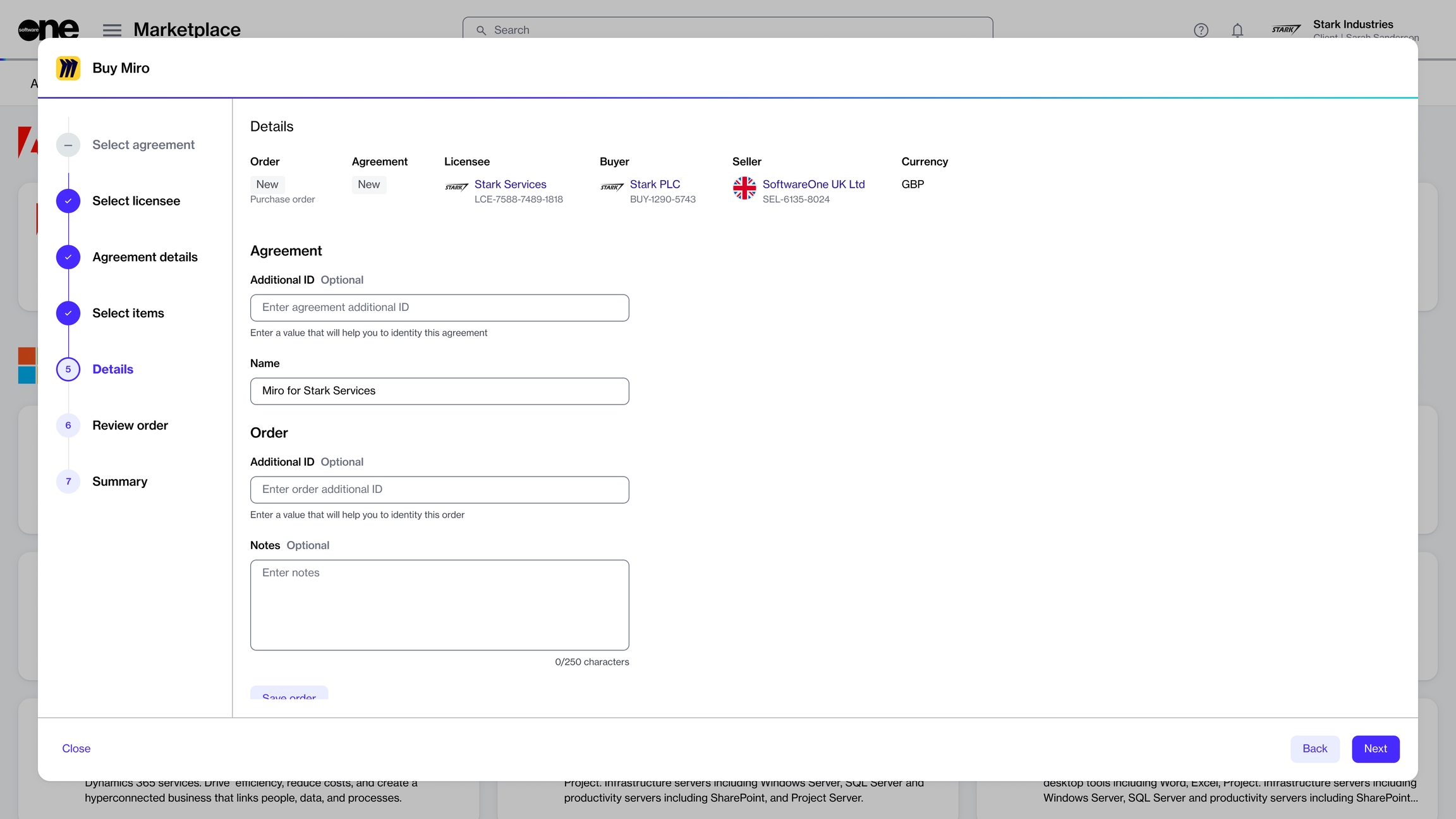Click the Stark logo beside Stark Services

456,187
